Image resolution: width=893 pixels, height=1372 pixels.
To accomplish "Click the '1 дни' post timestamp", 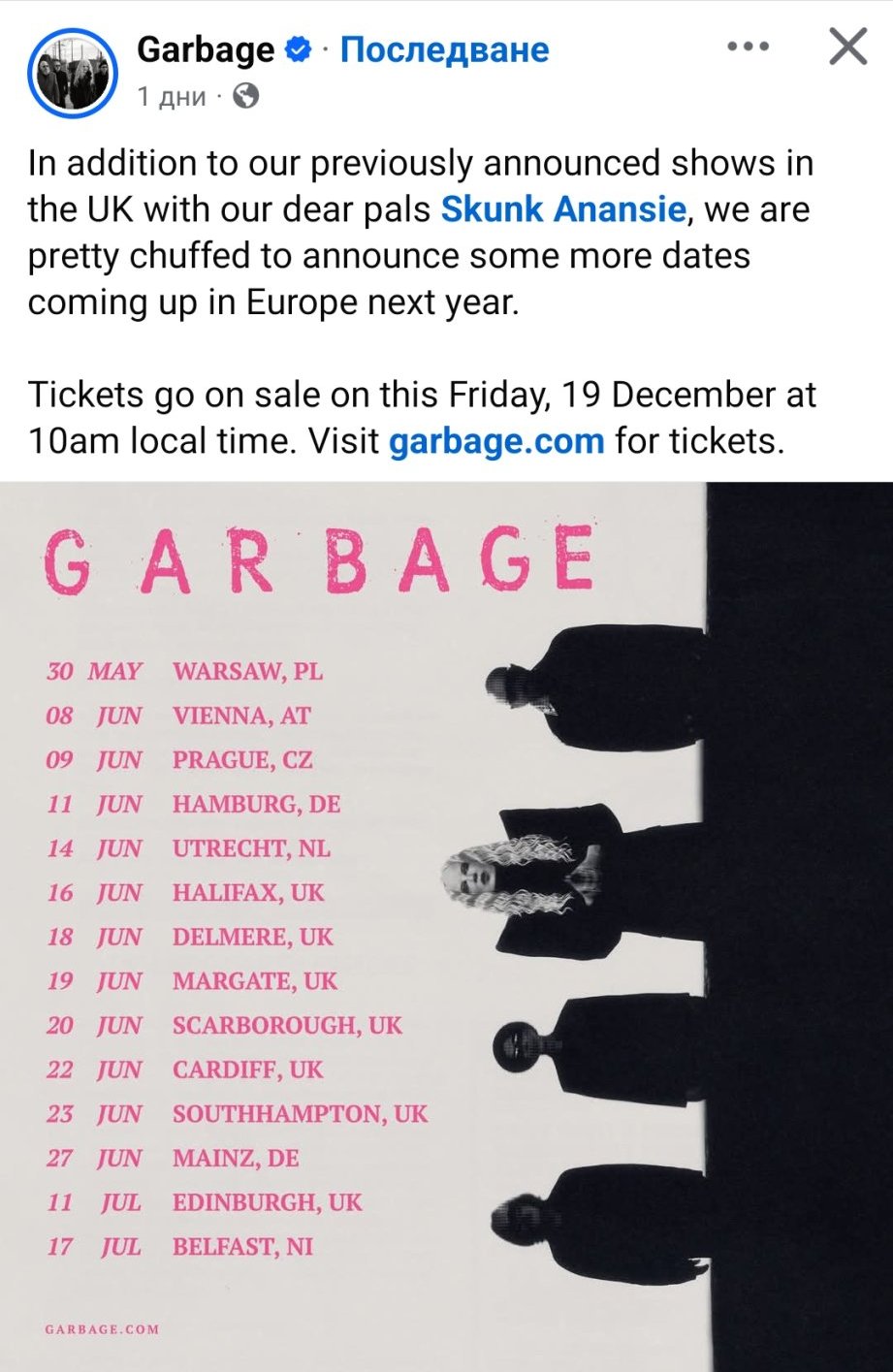I will tap(172, 97).
